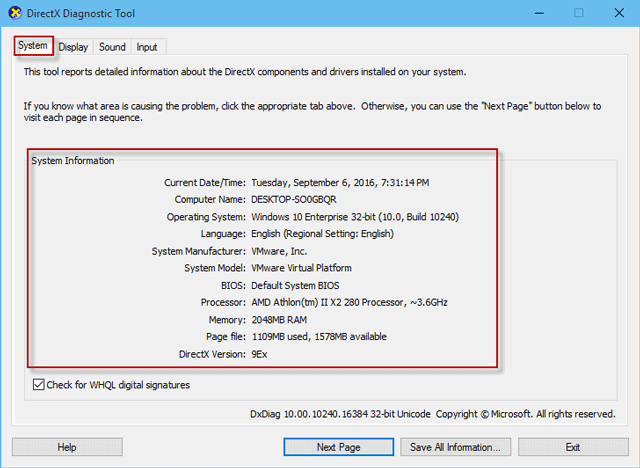Click '1109MB used, 1578MB available' value

[x=319, y=337]
